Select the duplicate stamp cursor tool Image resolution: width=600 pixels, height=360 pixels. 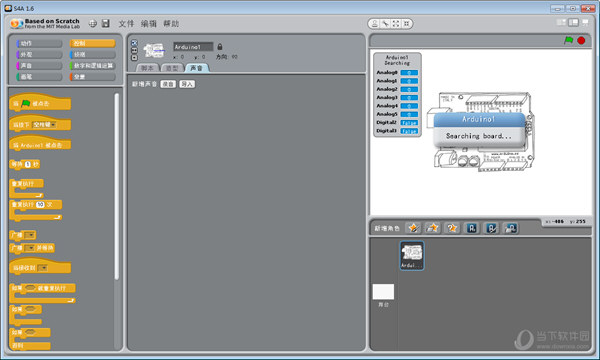(x=375, y=24)
